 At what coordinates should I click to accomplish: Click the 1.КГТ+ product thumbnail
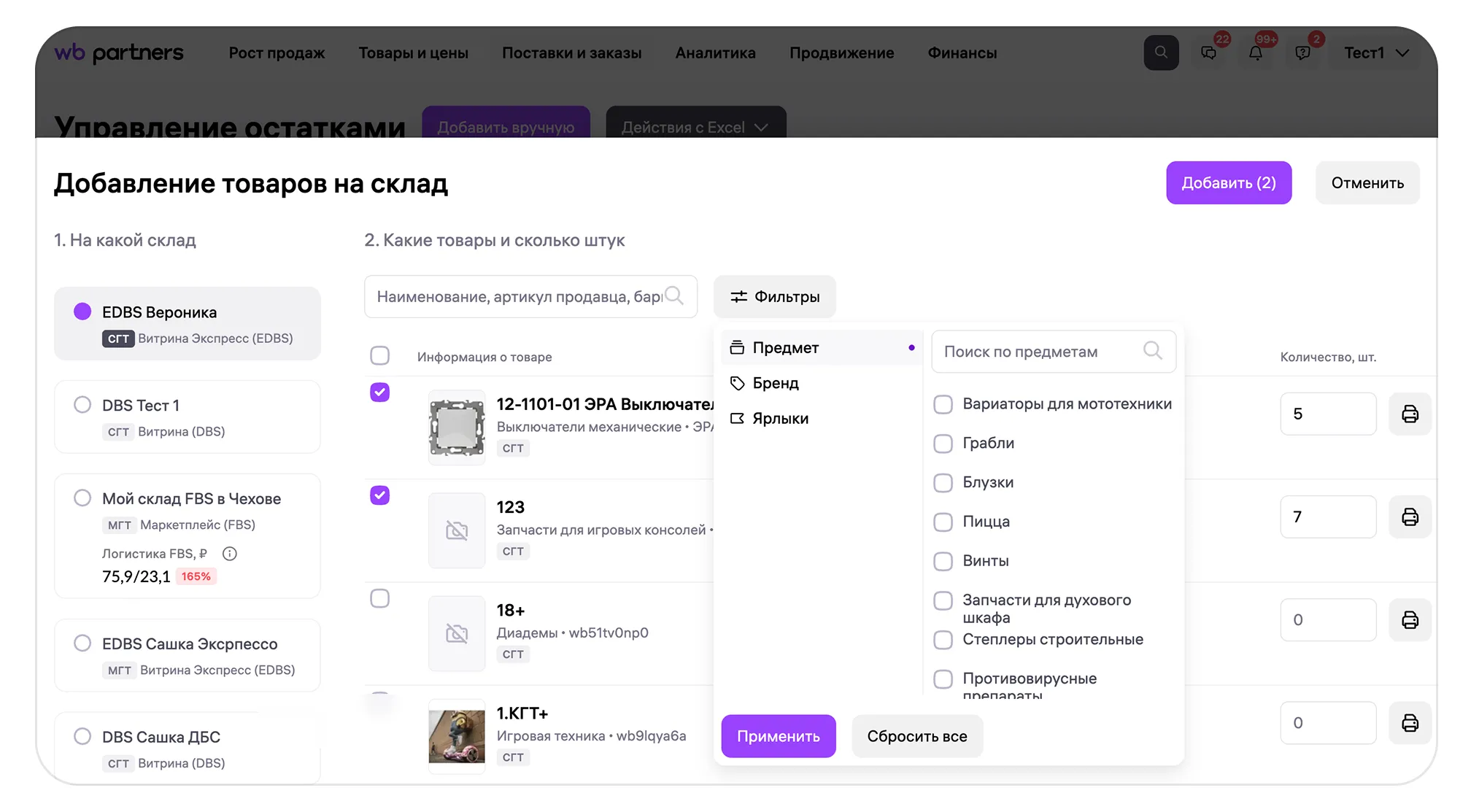point(457,736)
